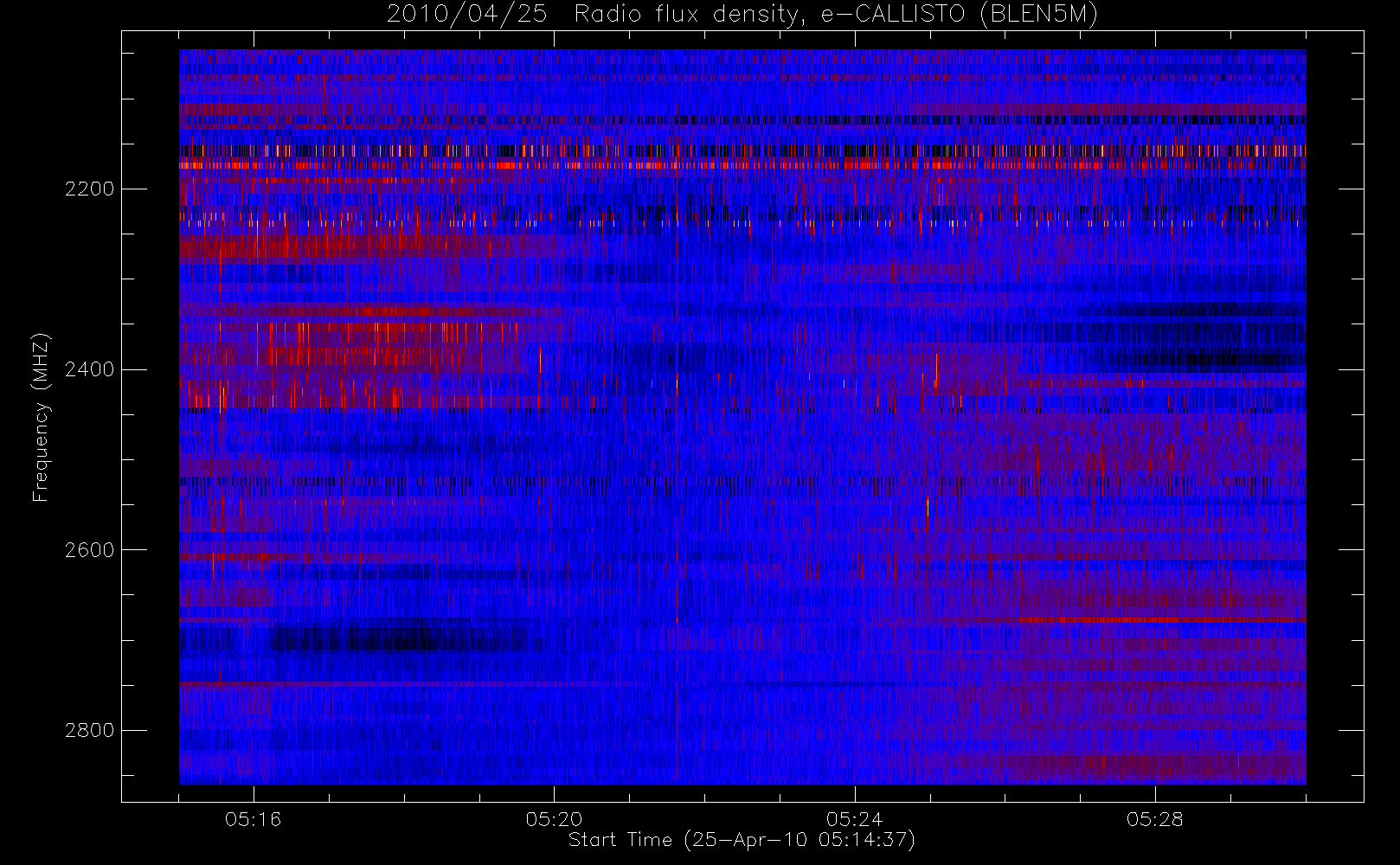Click the "Frequency (MHZ)" y-axis label
The width and height of the screenshot is (1400, 865).
pyautogui.click(x=41, y=418)
